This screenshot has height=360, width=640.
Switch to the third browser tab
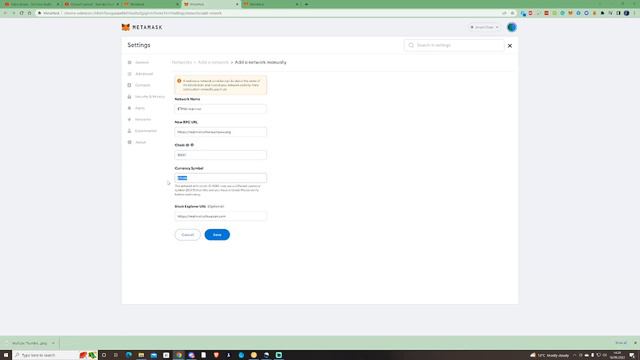[x=151, y=4]
